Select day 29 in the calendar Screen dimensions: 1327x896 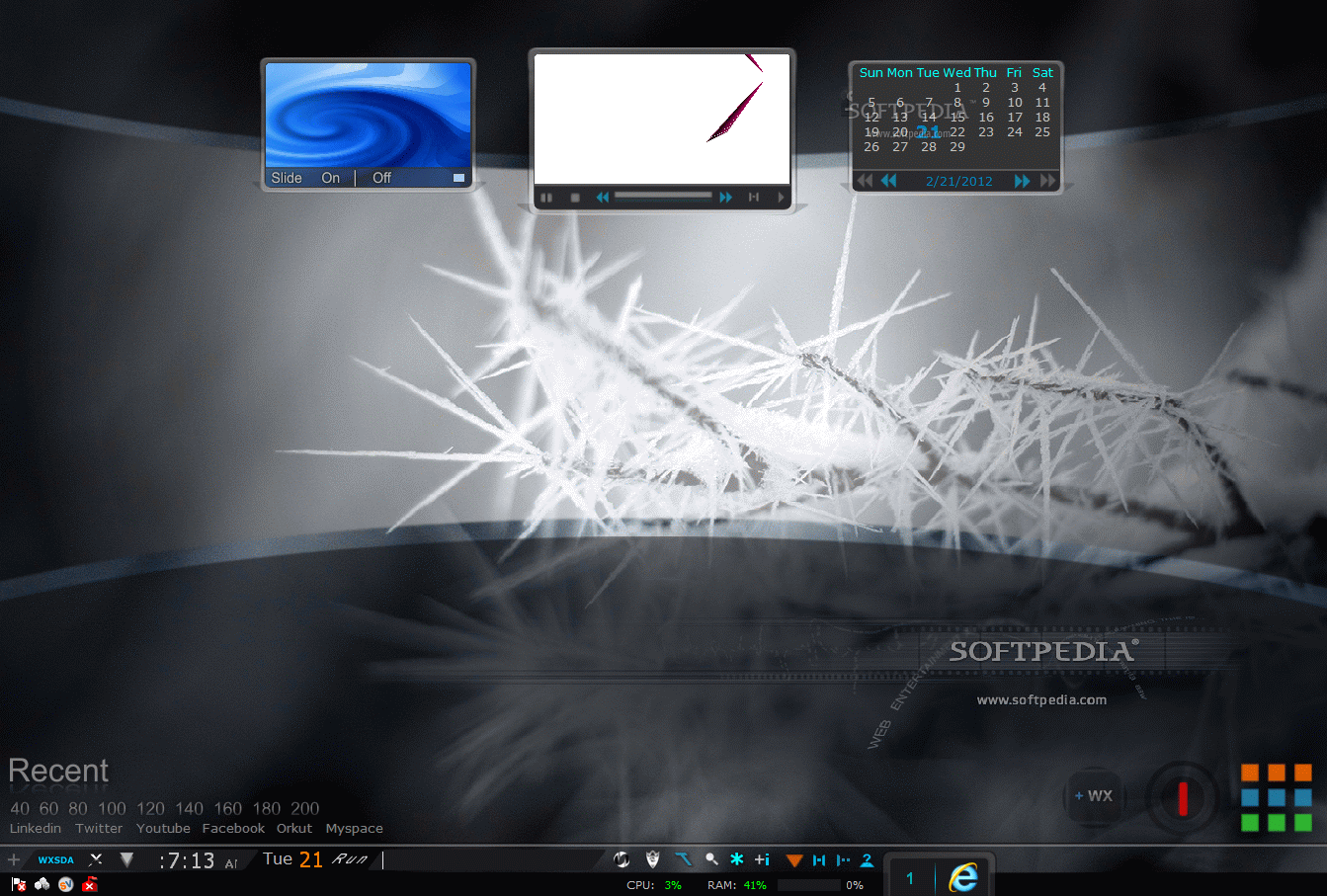[957, 147]
